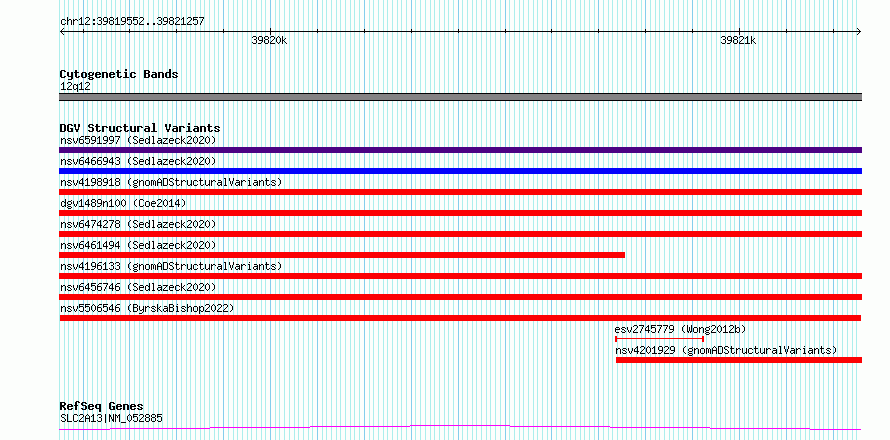This screenshot has width=890, height=440.
Task: Click the right arrowhead of the ruler
Action: 859,32
